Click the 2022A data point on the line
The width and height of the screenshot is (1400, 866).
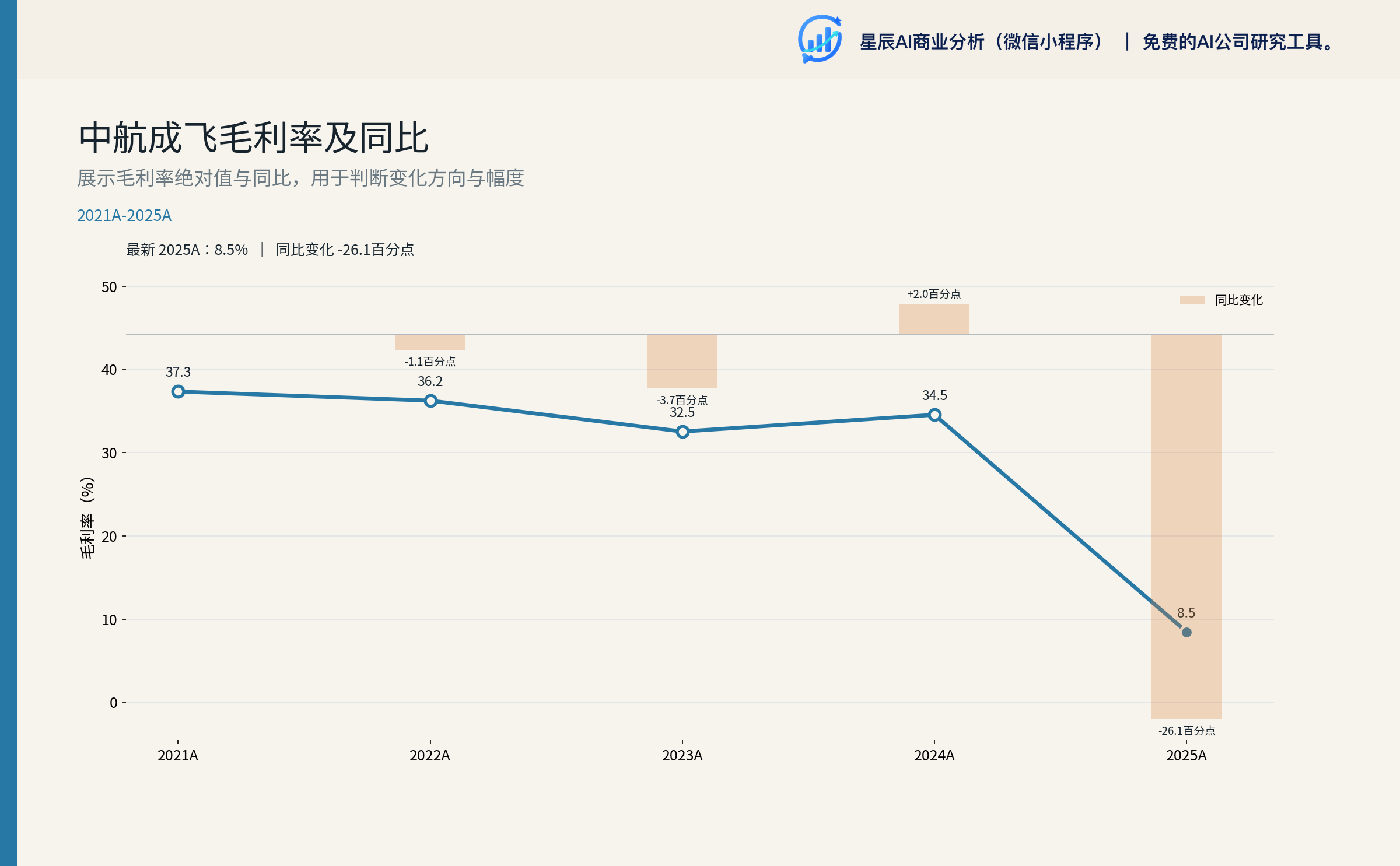pos(430,401)
